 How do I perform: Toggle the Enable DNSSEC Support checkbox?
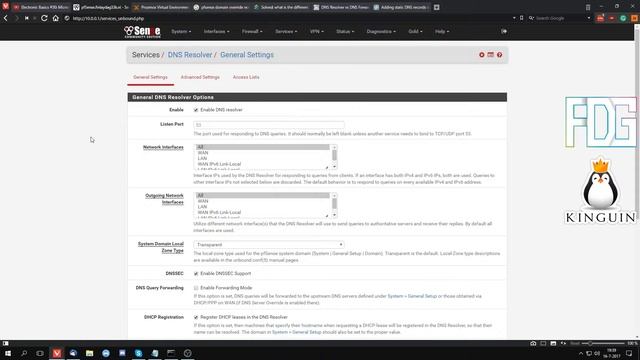coord(196,274)
